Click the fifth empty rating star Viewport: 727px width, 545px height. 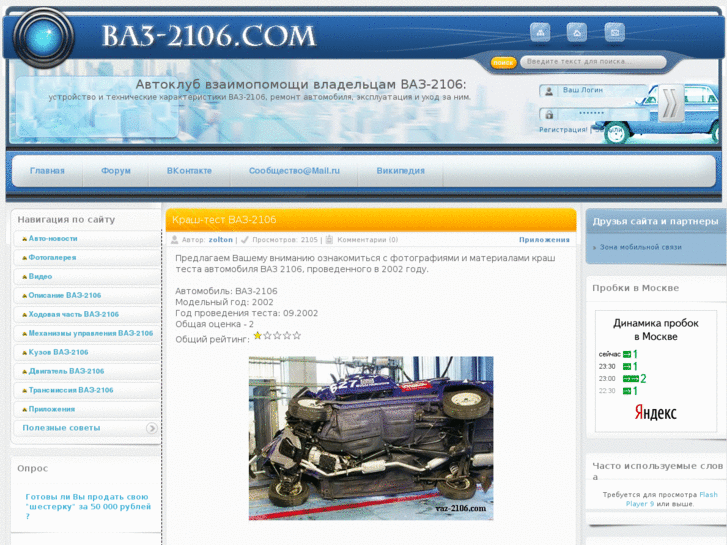297,335
